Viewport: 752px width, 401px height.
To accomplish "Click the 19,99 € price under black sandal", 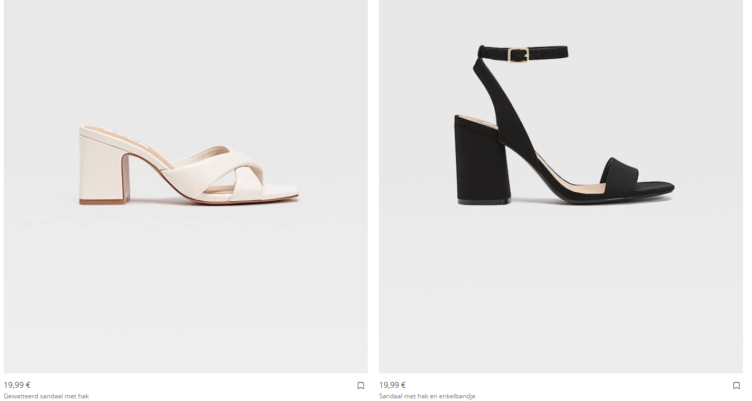I will 392,385.
